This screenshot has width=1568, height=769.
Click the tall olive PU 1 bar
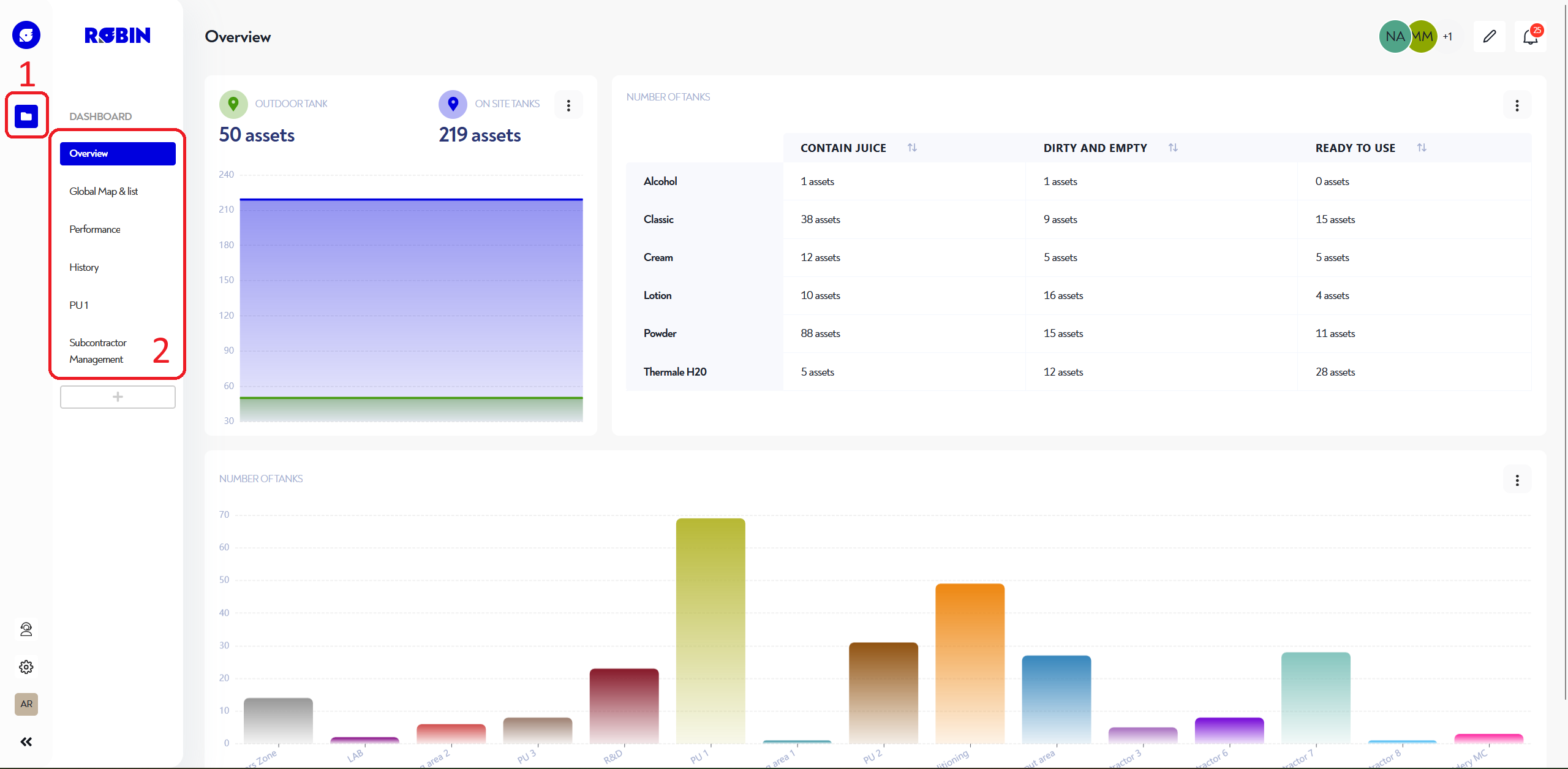coord(710,631)
